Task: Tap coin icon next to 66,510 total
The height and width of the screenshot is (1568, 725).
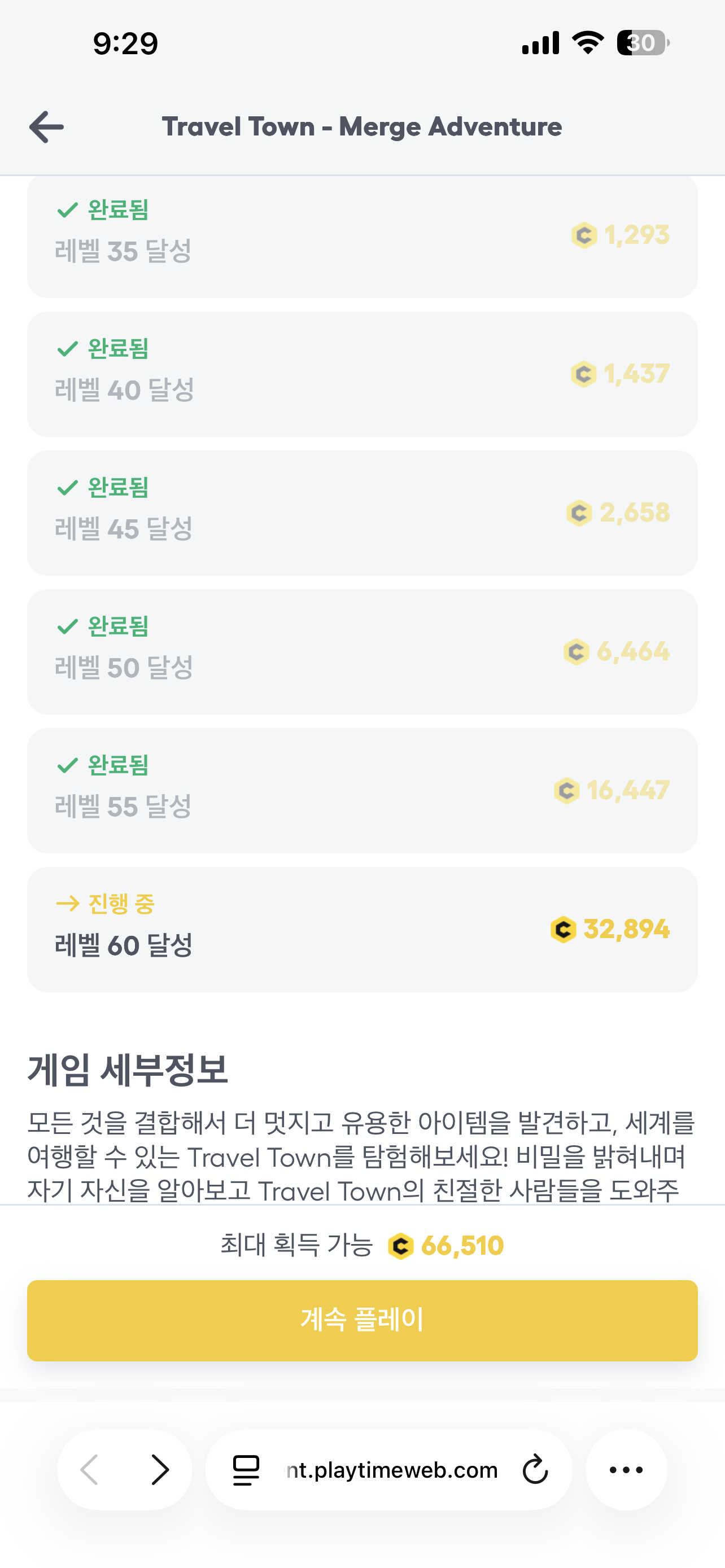Action: click(400, 1246)
